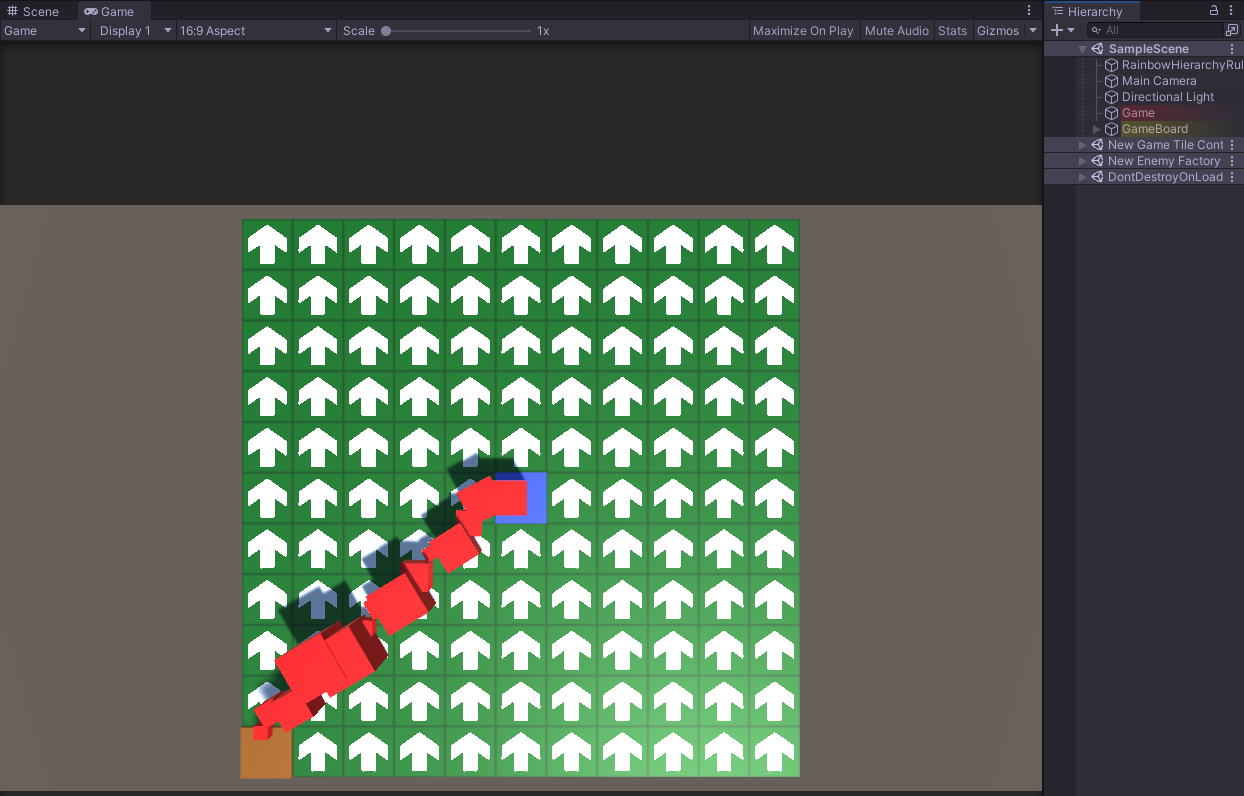Click the New Enemy Factory Unity icon
Image resolution: width=1244 pixels, height=796 pixels.
point(1097,161)
